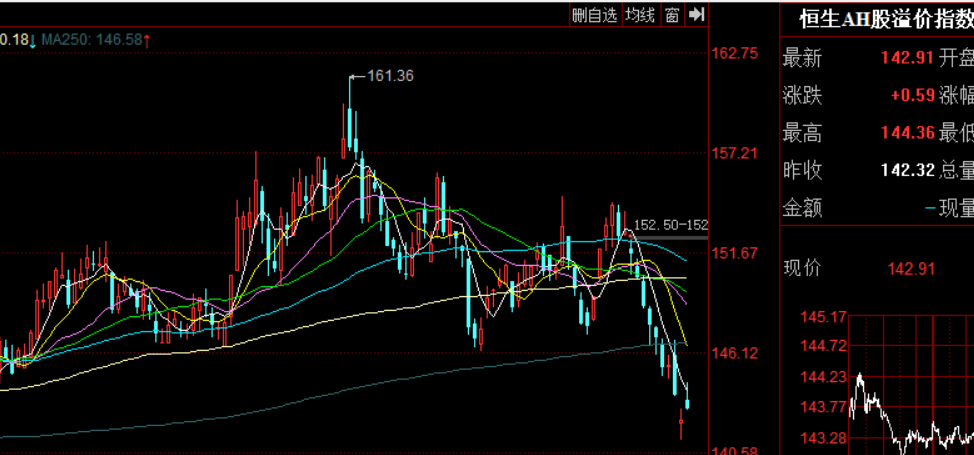Open the 窗 window button
This screenshot has height=455, width=974.
671,15
